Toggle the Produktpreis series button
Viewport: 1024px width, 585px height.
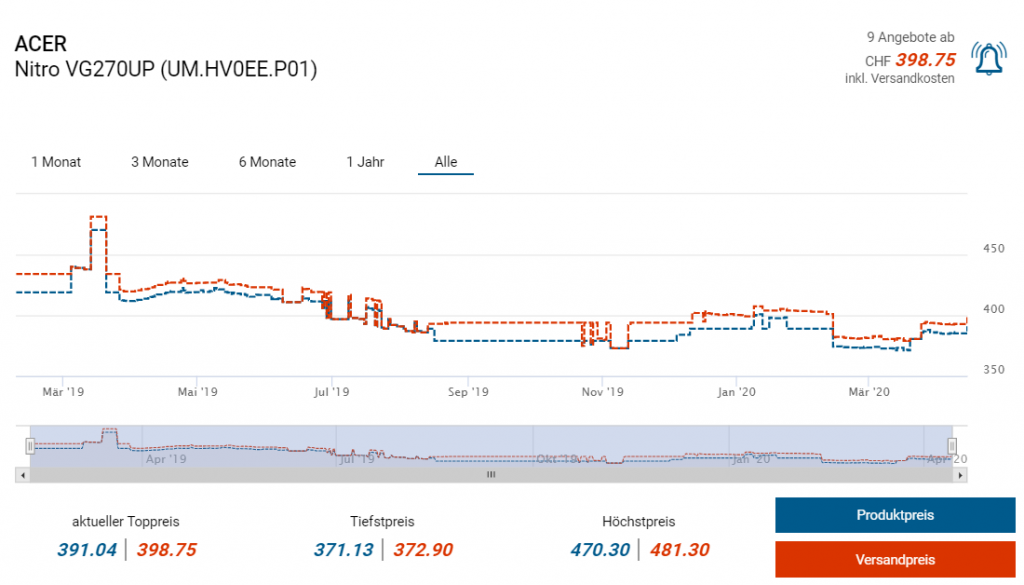click(x=895, y=515)
